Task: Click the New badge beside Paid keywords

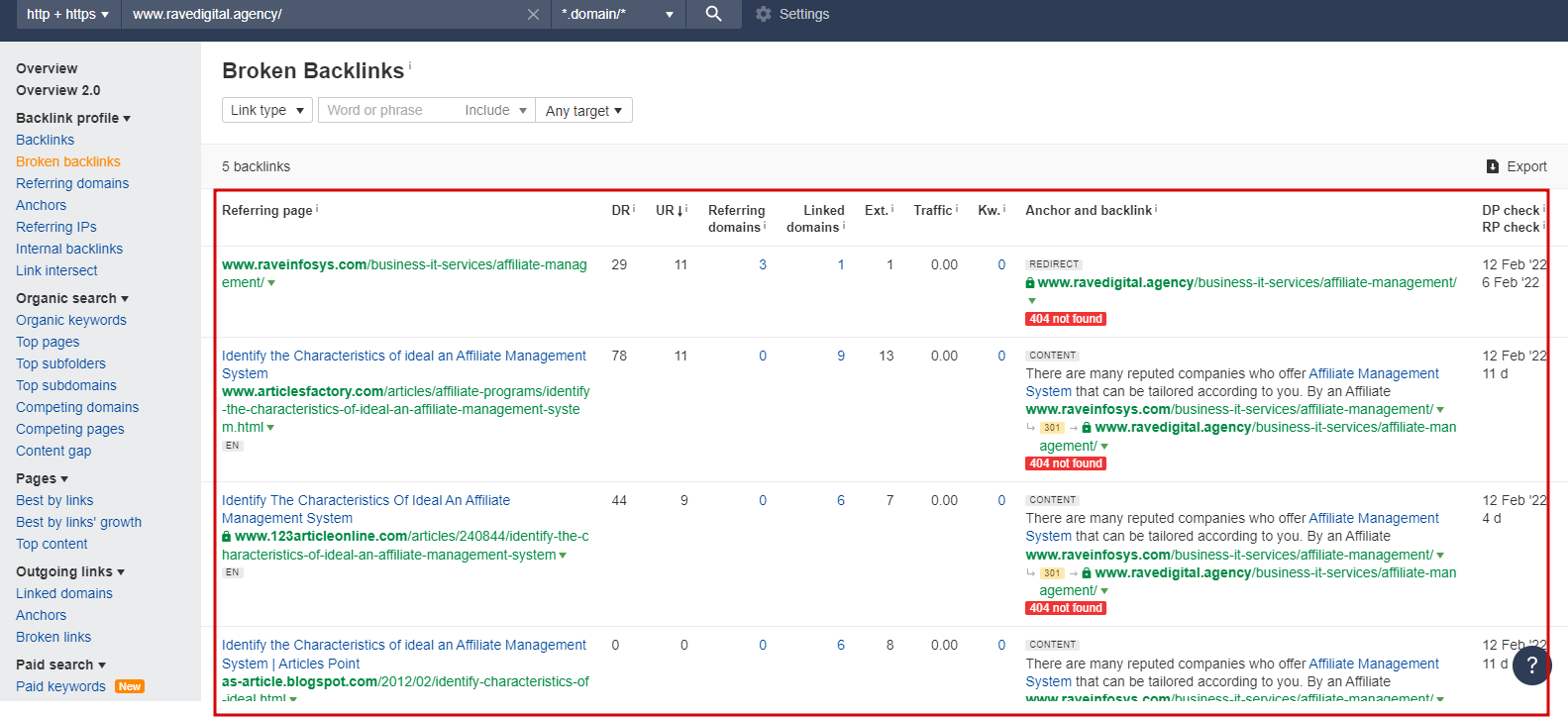Action: (130, 686)
